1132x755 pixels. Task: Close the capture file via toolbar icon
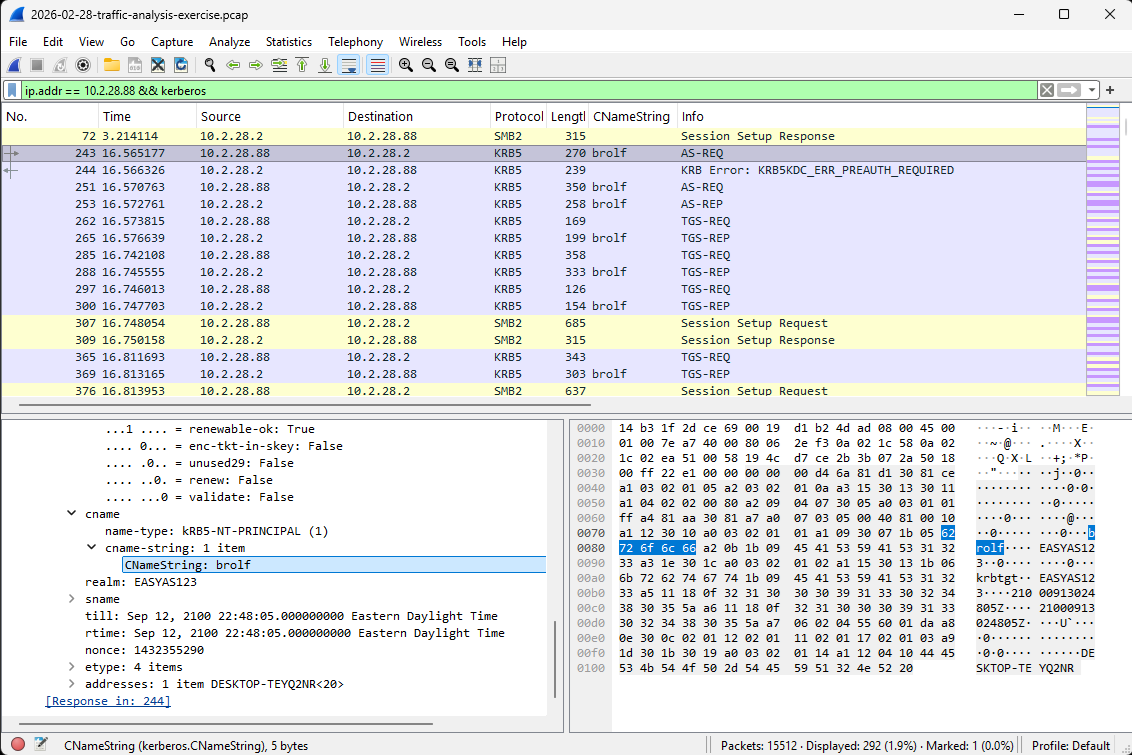[158, 65]
